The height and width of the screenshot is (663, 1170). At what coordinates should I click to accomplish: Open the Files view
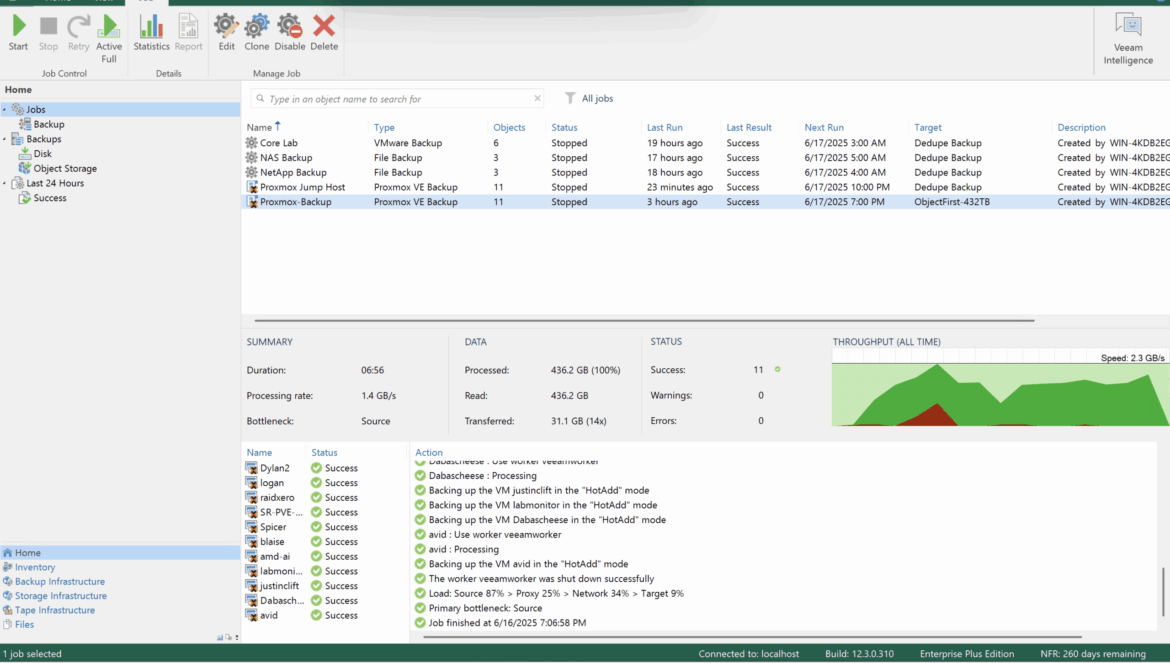[x=24, y=624]
